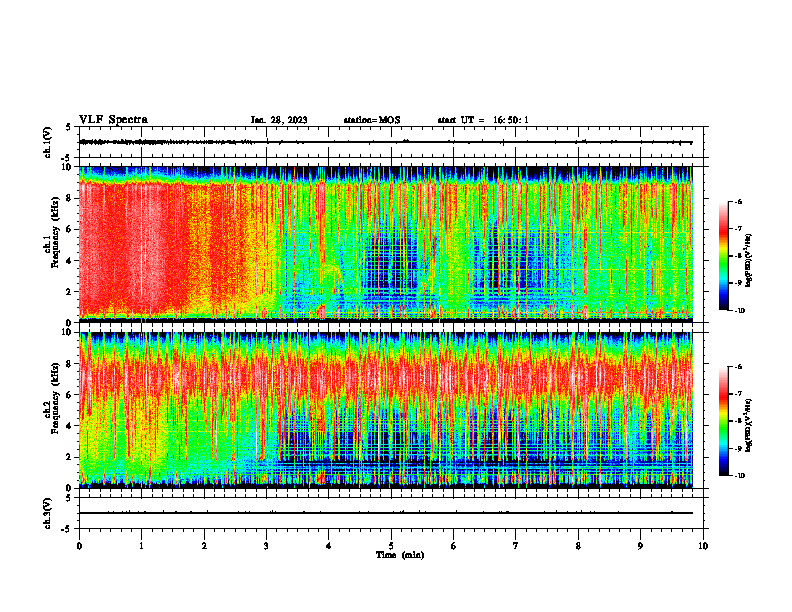The height and width of the screenshot is (612, 792).
Task: Click the '-10' label on ch.2 color bar
Action: tap(739, 476)
